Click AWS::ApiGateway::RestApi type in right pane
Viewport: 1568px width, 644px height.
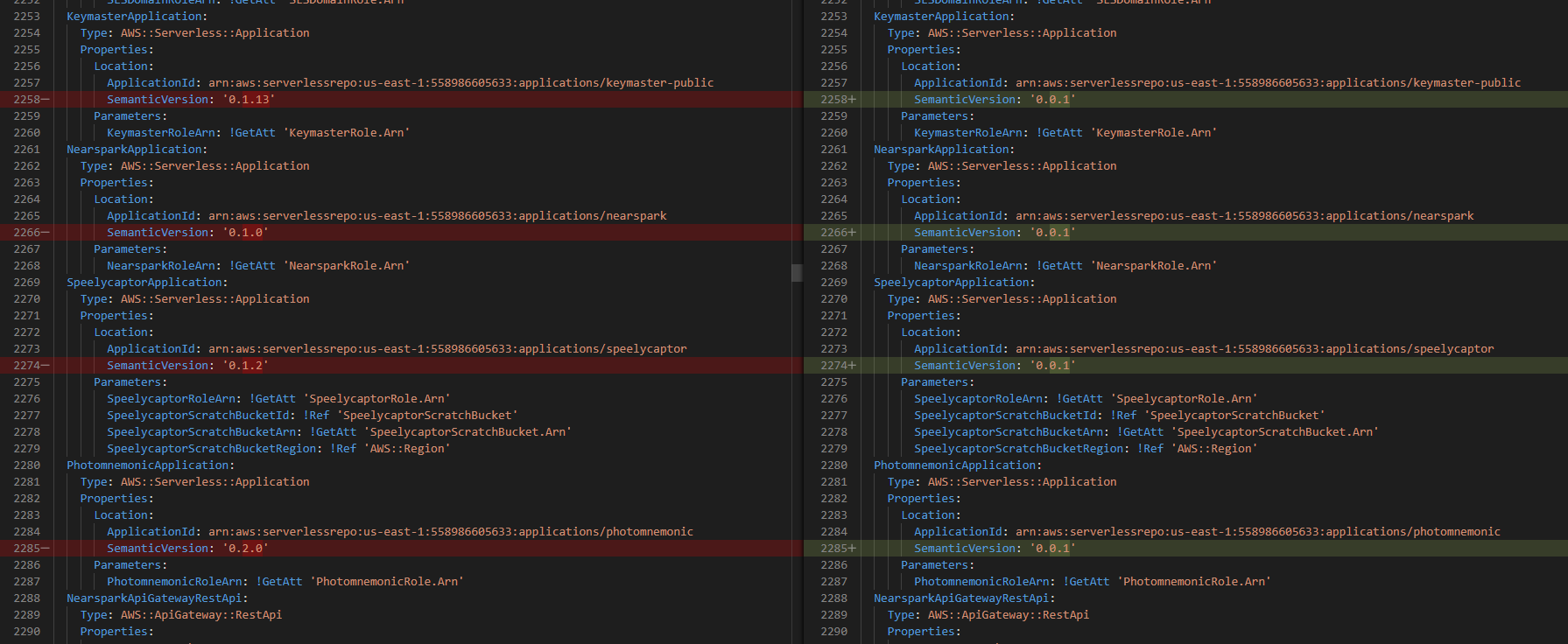click(1009, 615)
